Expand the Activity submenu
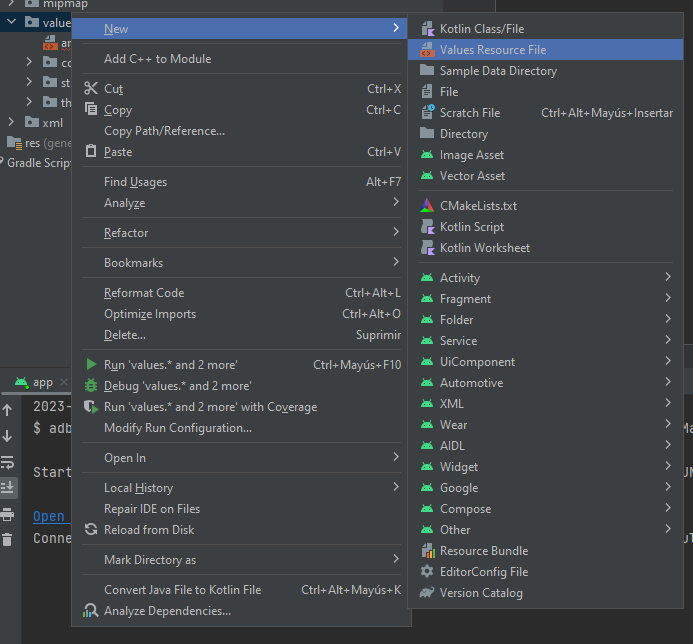The height and width of the screenshot is (644, 693). click(x=668, y=278)
